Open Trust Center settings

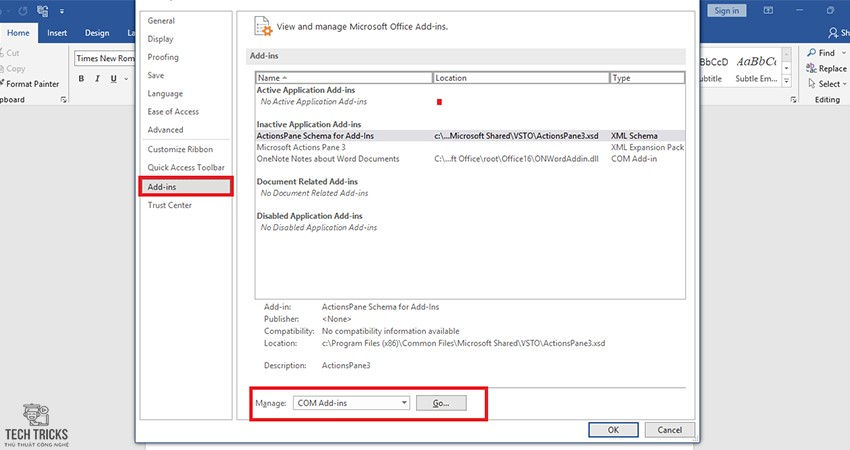[169, 205]
